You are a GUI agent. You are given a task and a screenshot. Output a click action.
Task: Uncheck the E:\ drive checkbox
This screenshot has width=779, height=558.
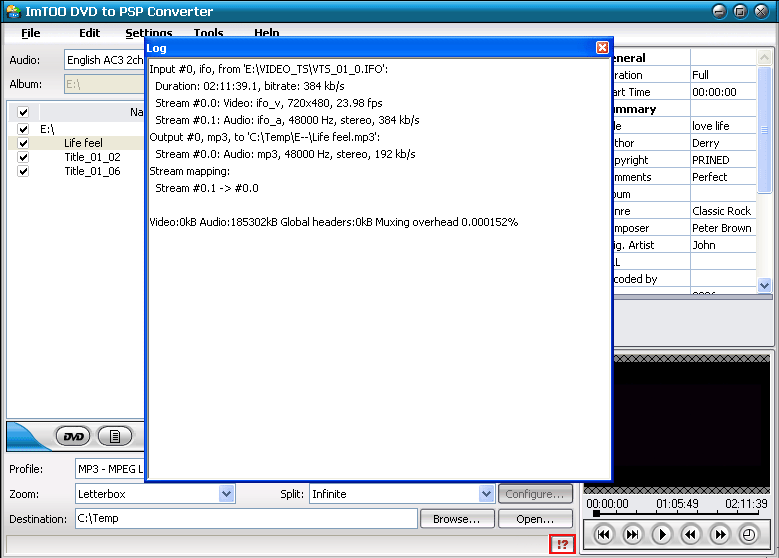coord(23,129)
